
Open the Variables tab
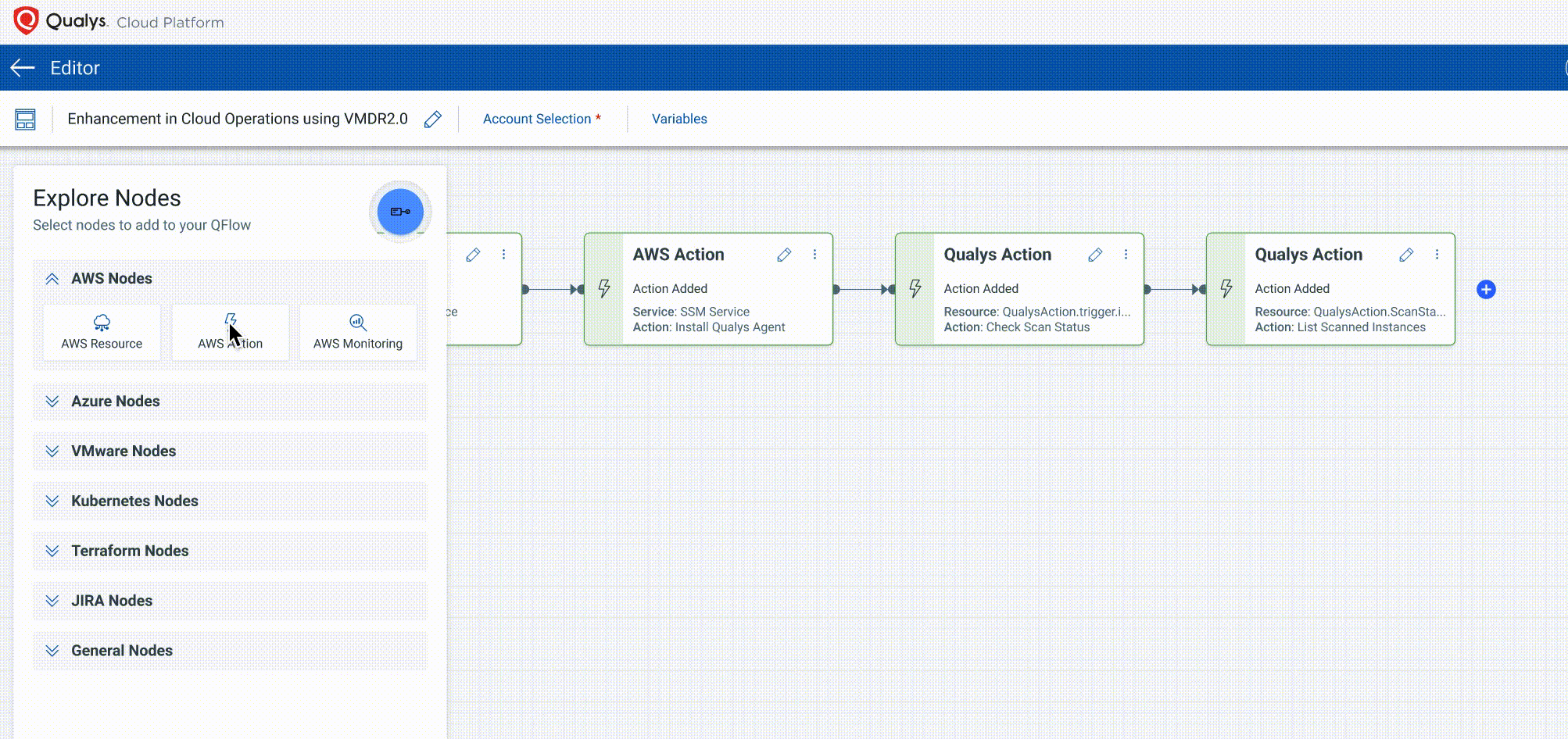[x=679, y=119]
